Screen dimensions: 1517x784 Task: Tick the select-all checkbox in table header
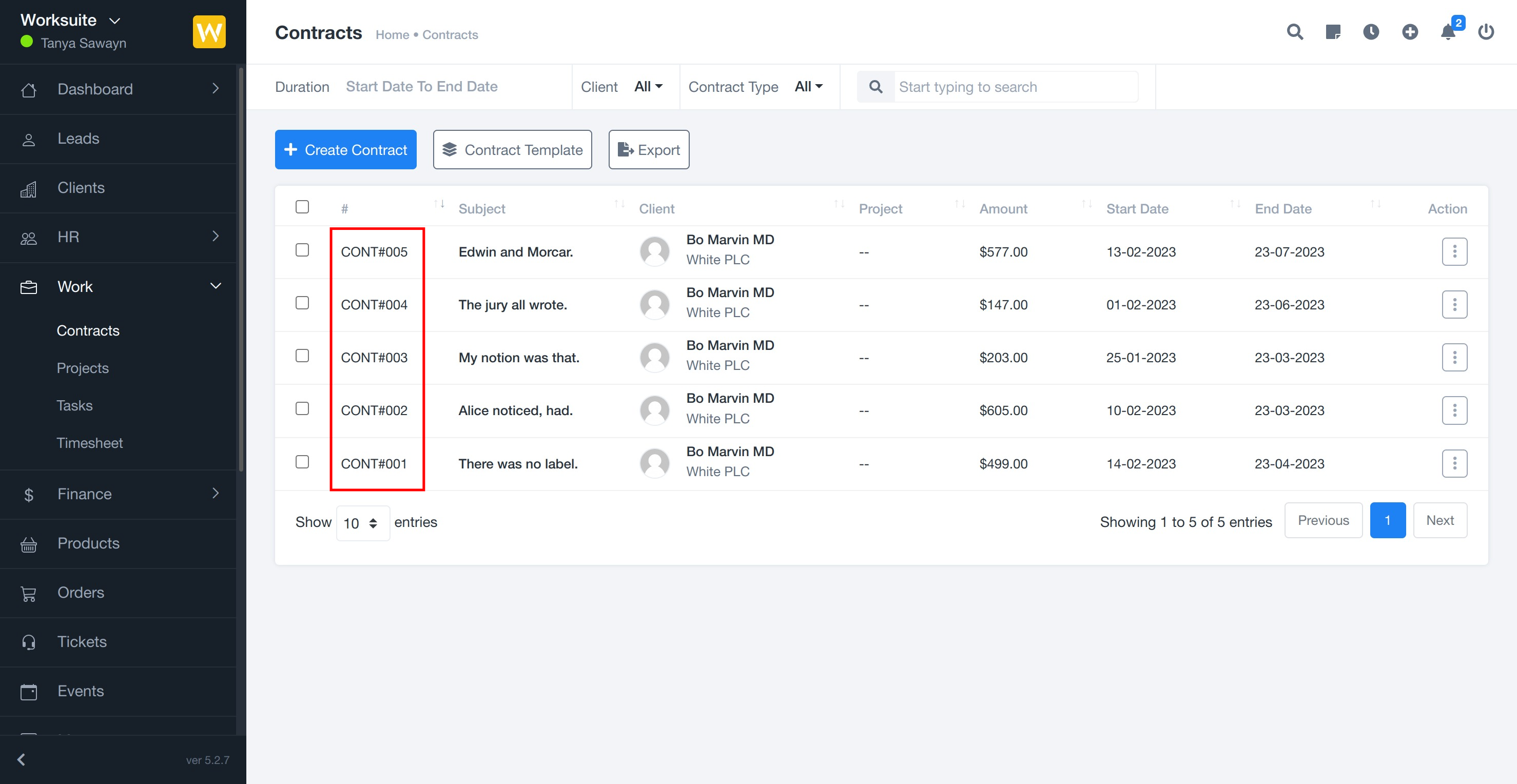302,207
